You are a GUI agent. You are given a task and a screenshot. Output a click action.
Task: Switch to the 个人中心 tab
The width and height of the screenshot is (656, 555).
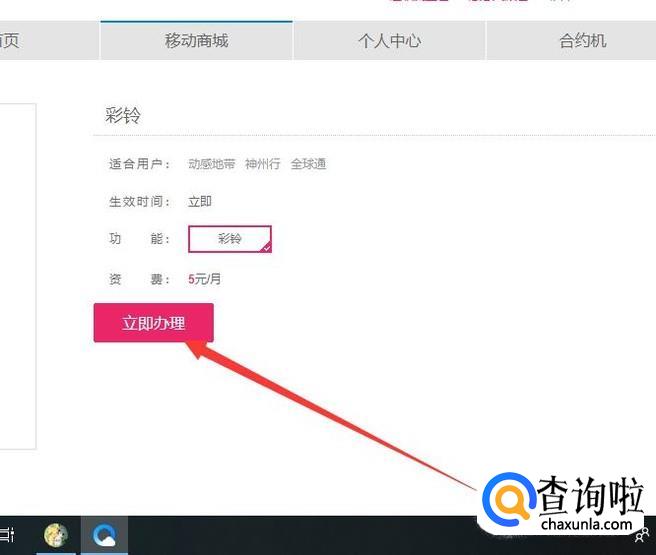[x=390, y=41]
